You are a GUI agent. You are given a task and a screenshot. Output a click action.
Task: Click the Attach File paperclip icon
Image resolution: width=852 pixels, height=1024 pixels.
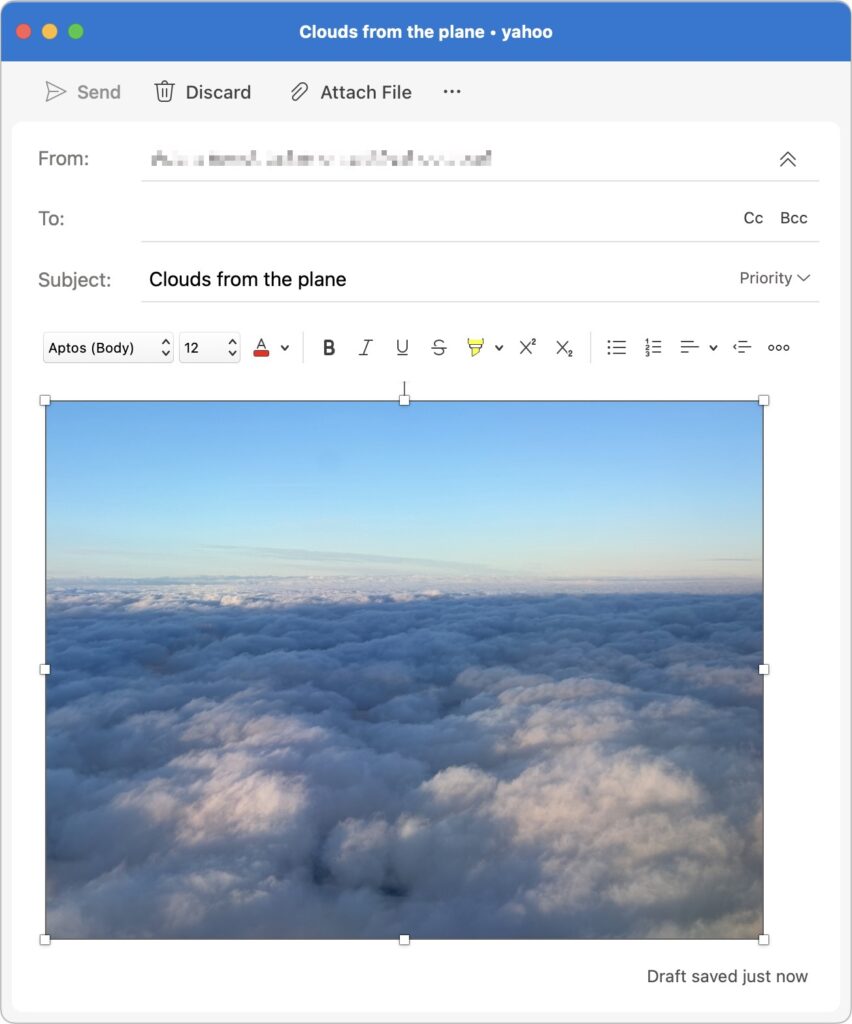tap(299, 92)
